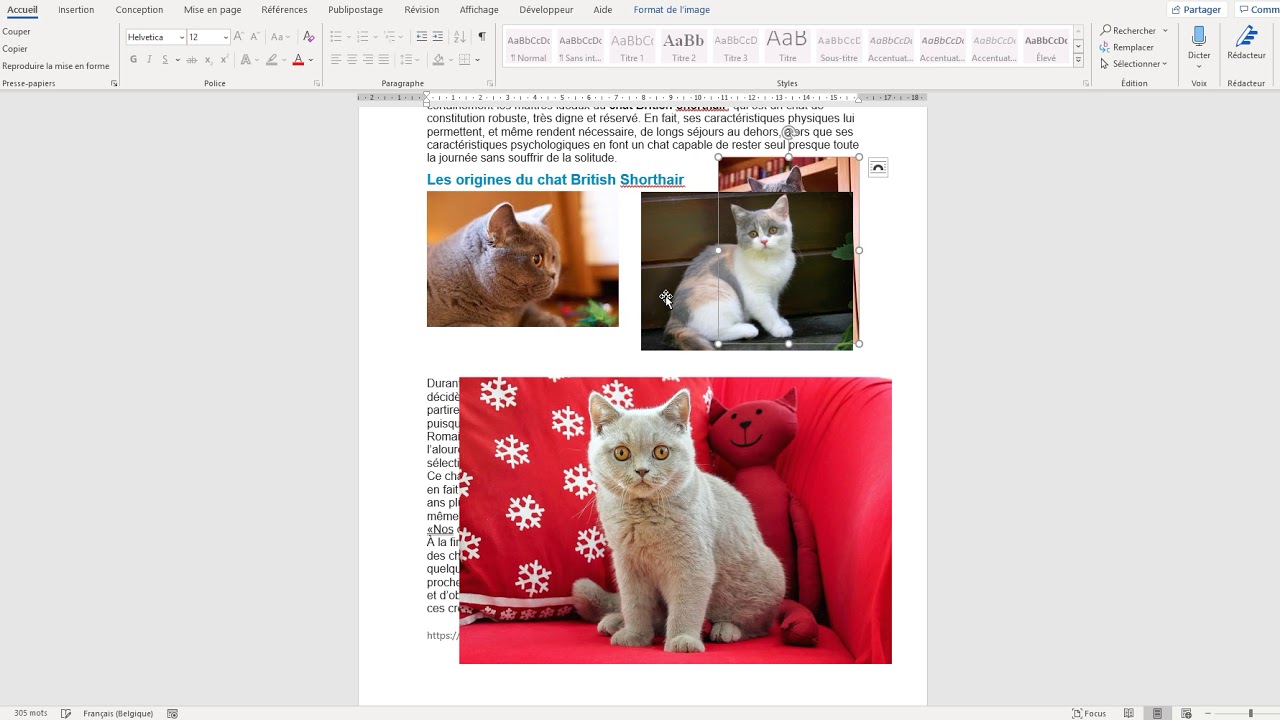Open spelling check icon in status bar

tap(66, 713)
